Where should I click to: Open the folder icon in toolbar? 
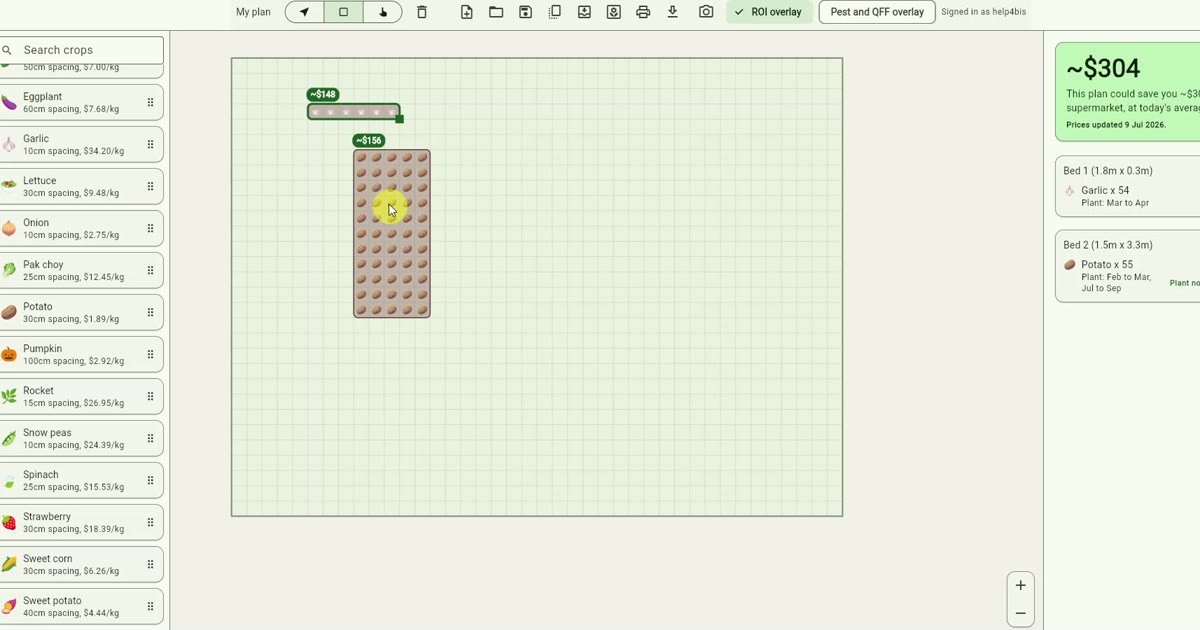point(496,12)
